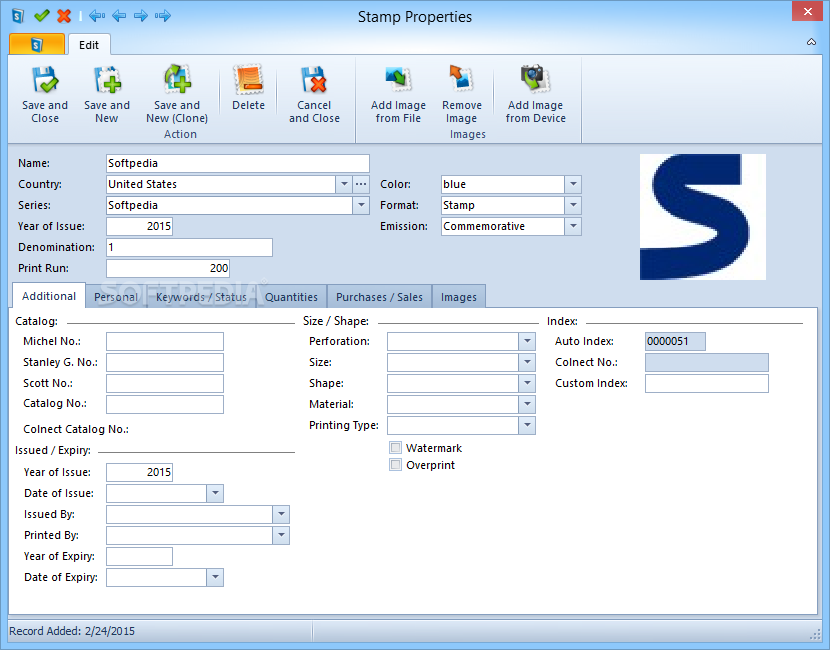
Task: Switch to the Keywords / Status tab
Action: click(201, 297)
